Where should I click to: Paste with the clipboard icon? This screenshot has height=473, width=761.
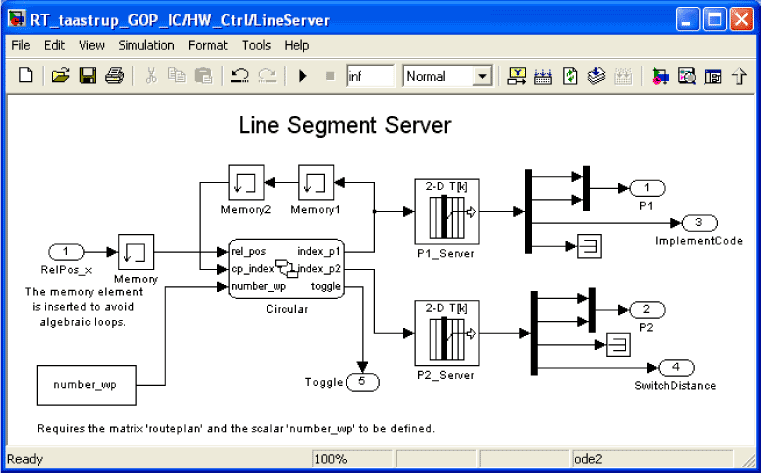coord(203,76)
